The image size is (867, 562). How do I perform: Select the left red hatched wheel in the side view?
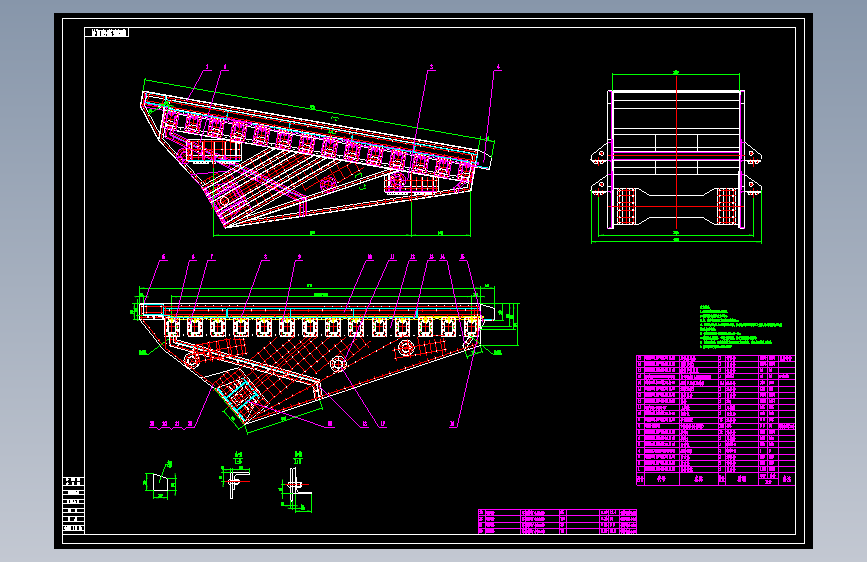pyautogui.click(x=626, y=206)
